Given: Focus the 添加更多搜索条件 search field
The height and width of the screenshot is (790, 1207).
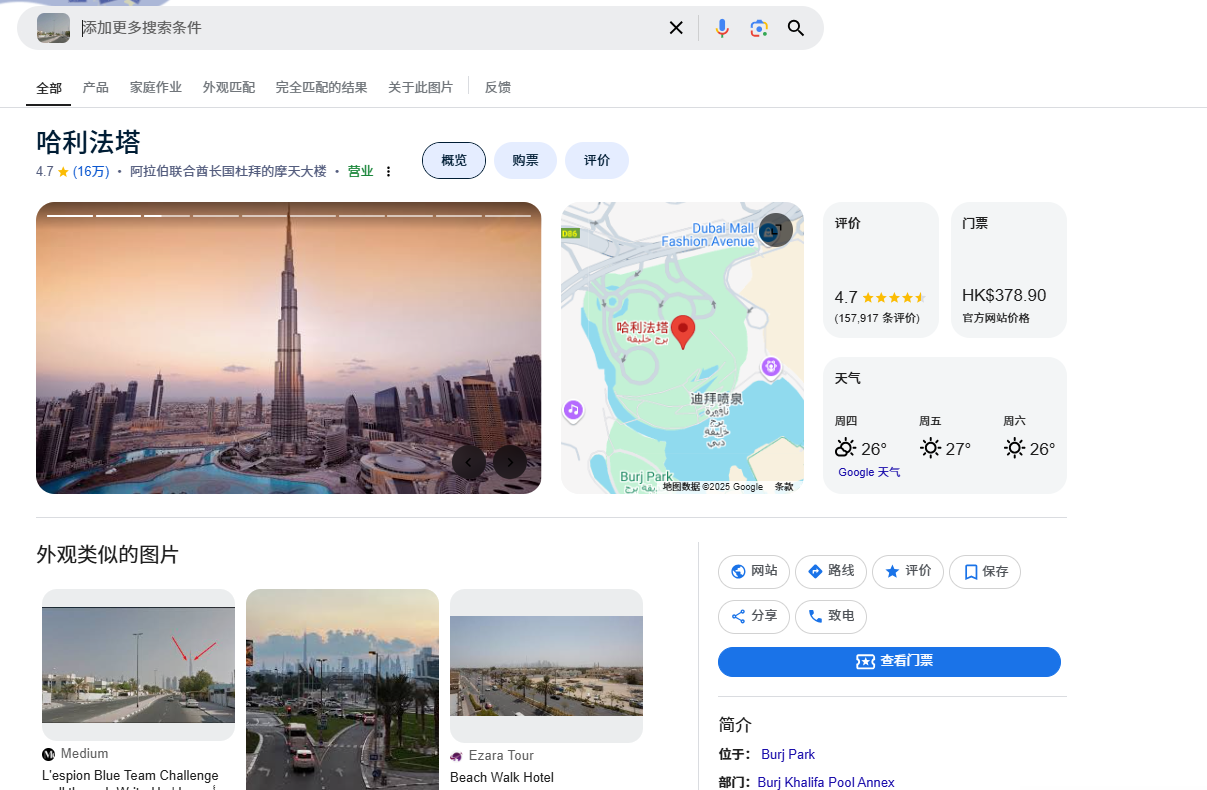Looking at the screenshot, I should tap(370, 28).
